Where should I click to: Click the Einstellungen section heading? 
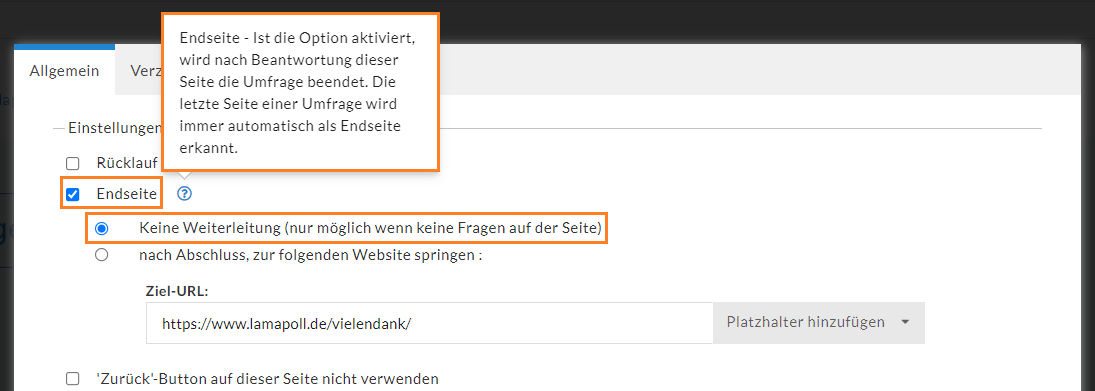click(115, 128)
